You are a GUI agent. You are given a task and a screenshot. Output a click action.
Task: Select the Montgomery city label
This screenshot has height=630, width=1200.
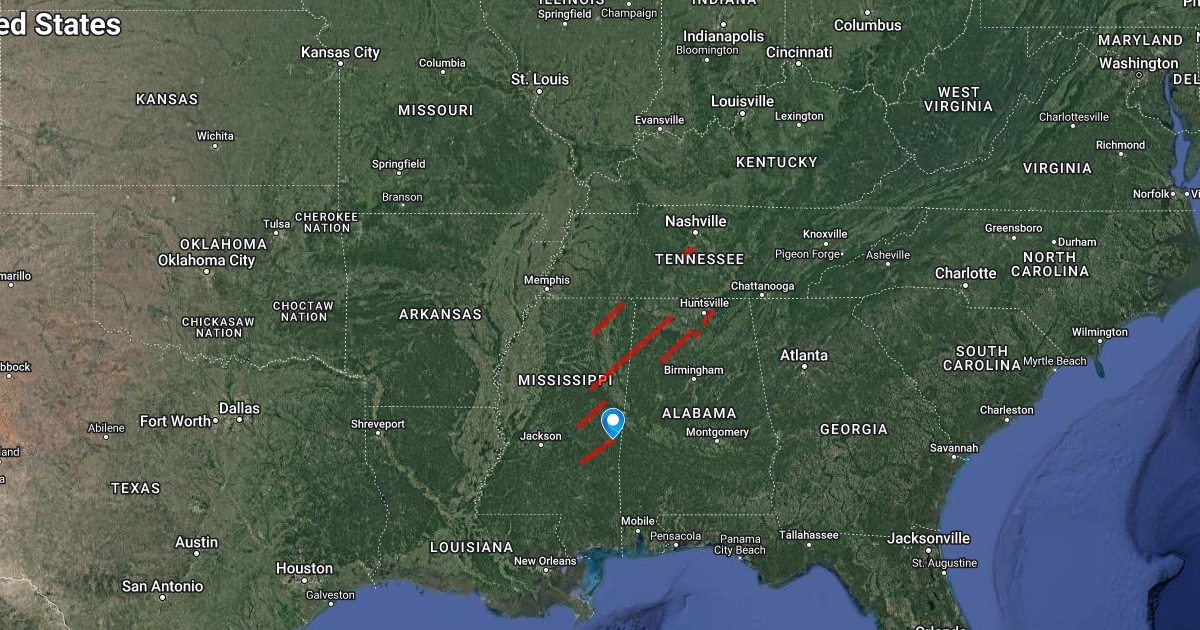(x=717, y=432)
